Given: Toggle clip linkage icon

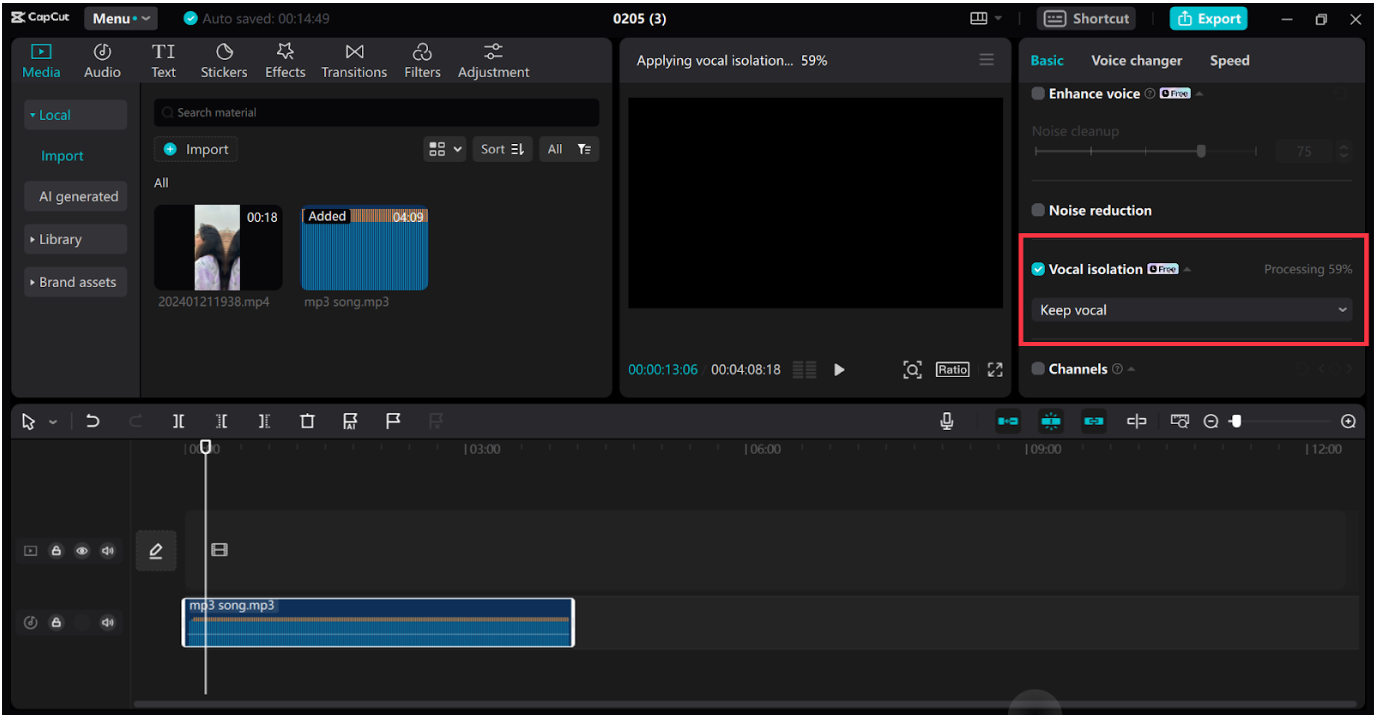Looking at the screenshot, I should [x=1094, y=422].
